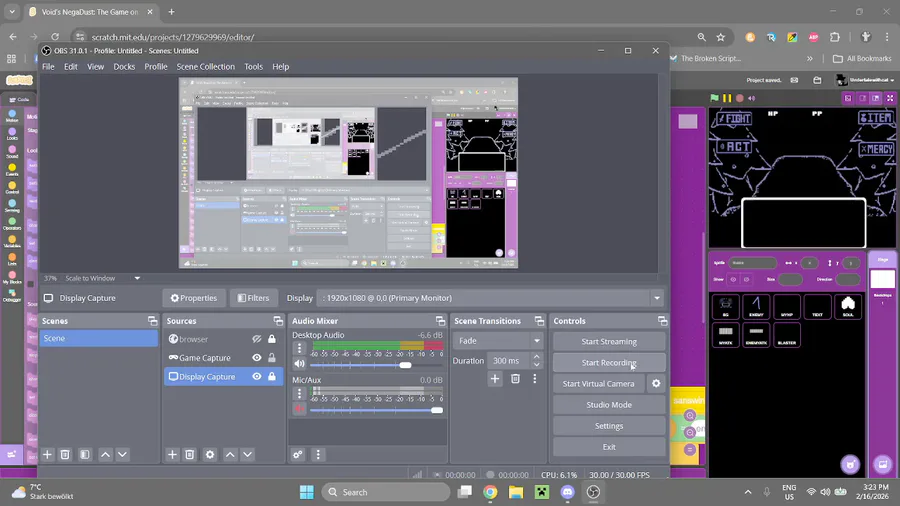Open Desktop Audio three-dot options

(299, 348)
